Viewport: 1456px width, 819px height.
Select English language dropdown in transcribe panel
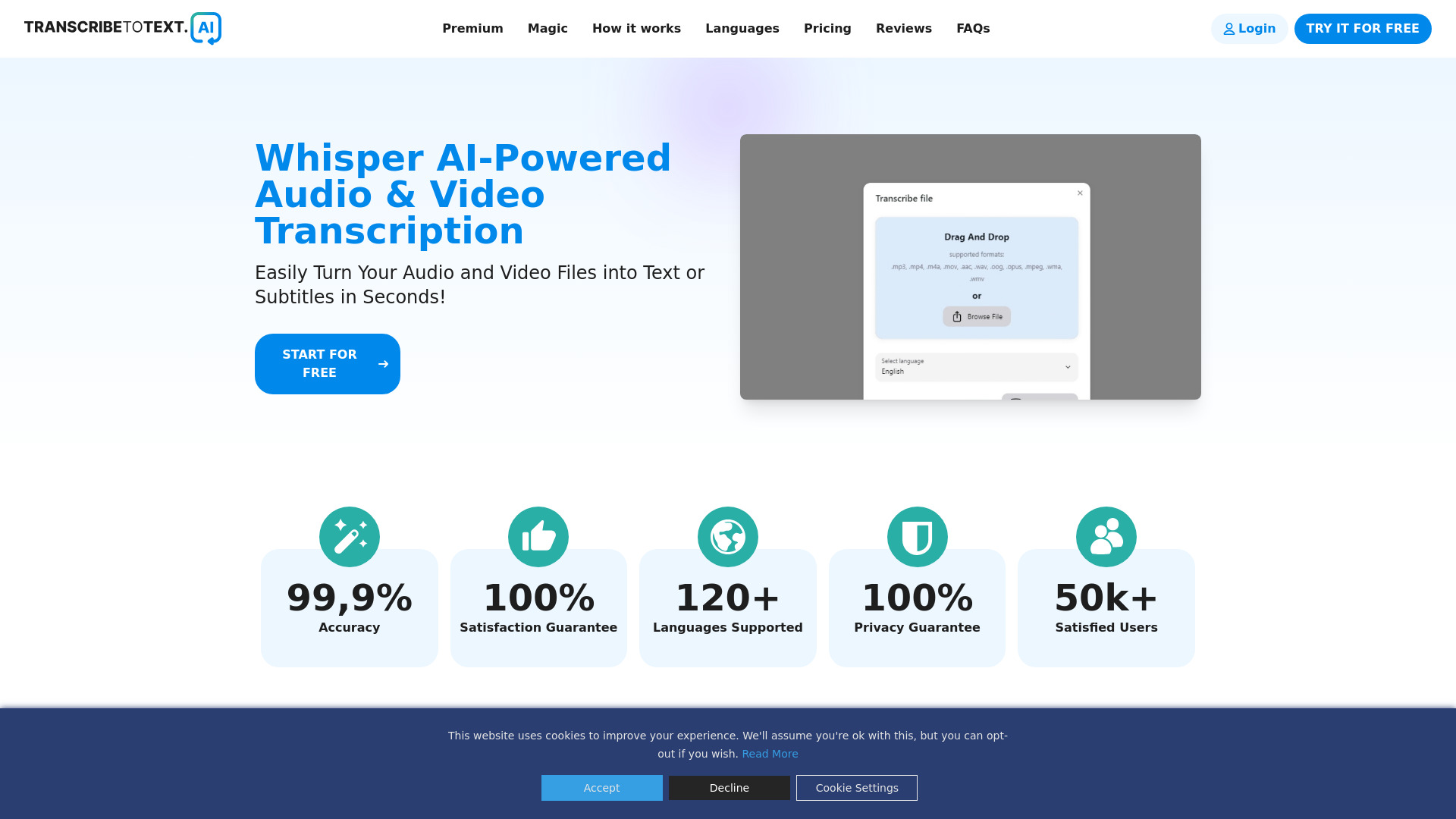click(975, 366)
